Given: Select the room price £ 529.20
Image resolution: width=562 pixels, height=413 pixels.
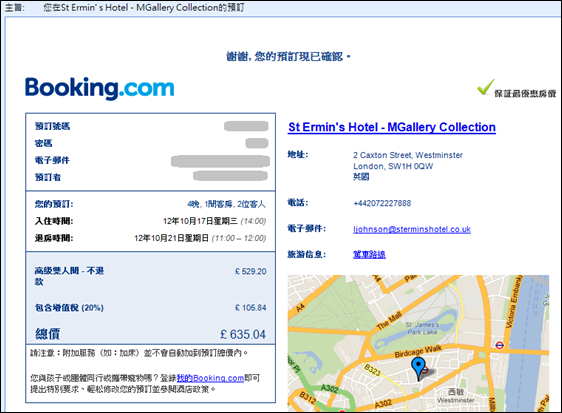Looking at the screenshot, I should coord(251,271).
